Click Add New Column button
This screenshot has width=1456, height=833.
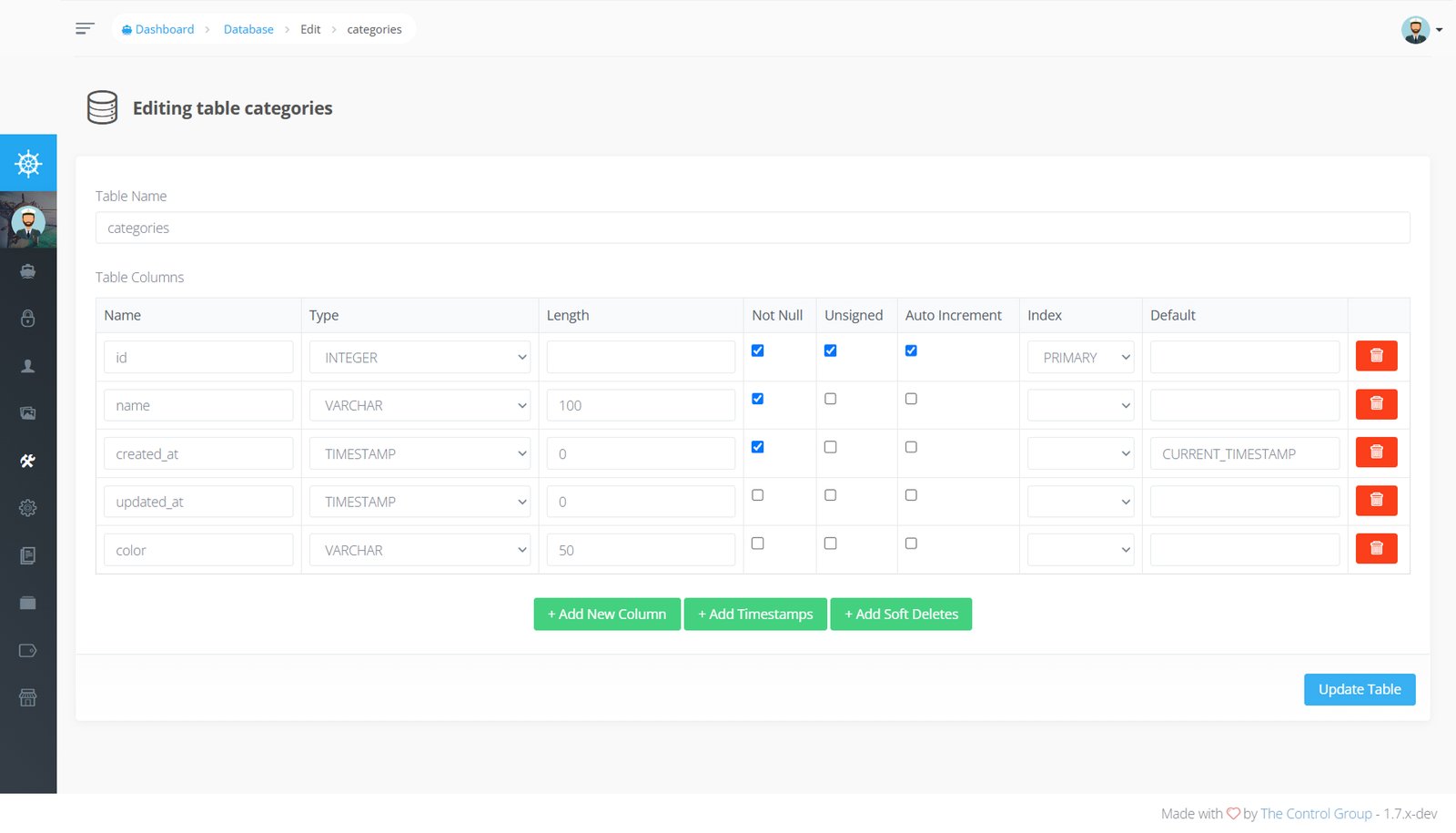(x=607, y=614)
